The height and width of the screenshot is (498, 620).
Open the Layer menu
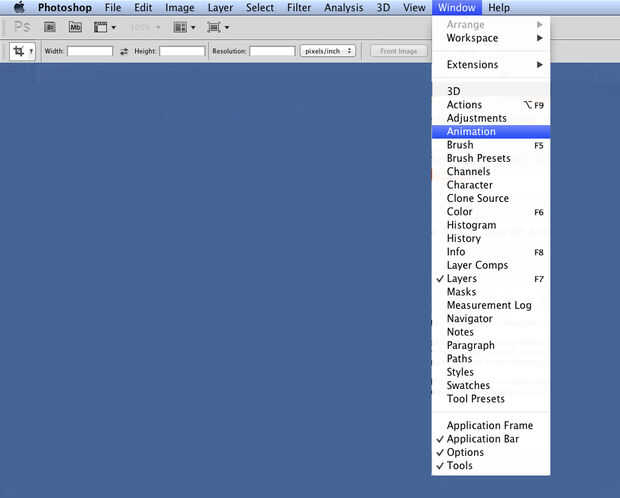(x=220, y=8)
